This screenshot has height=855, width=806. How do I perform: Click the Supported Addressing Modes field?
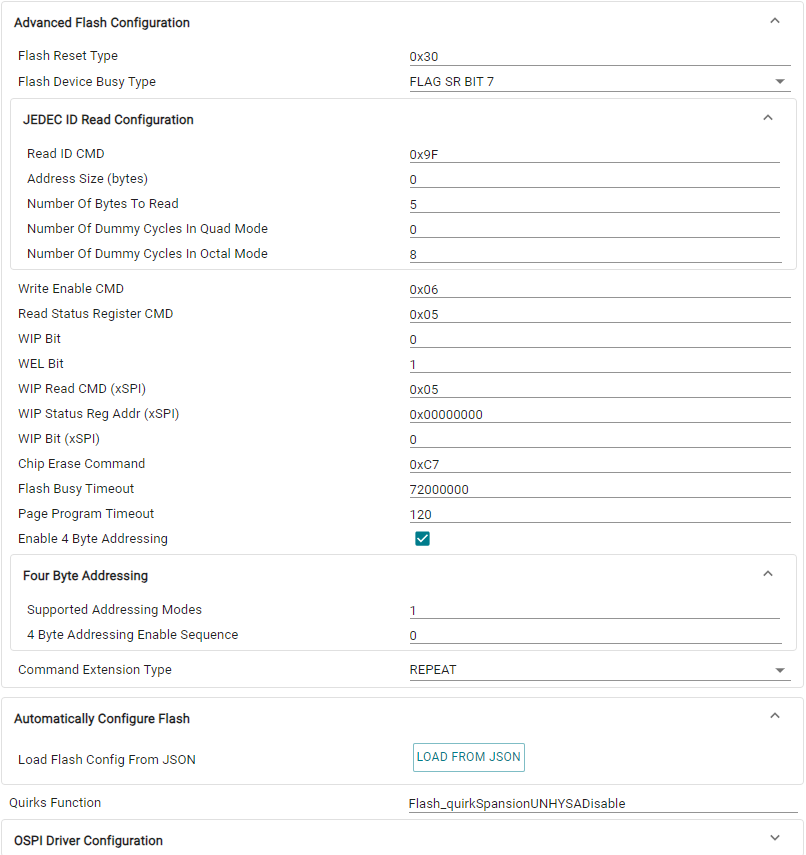point(594,610)
